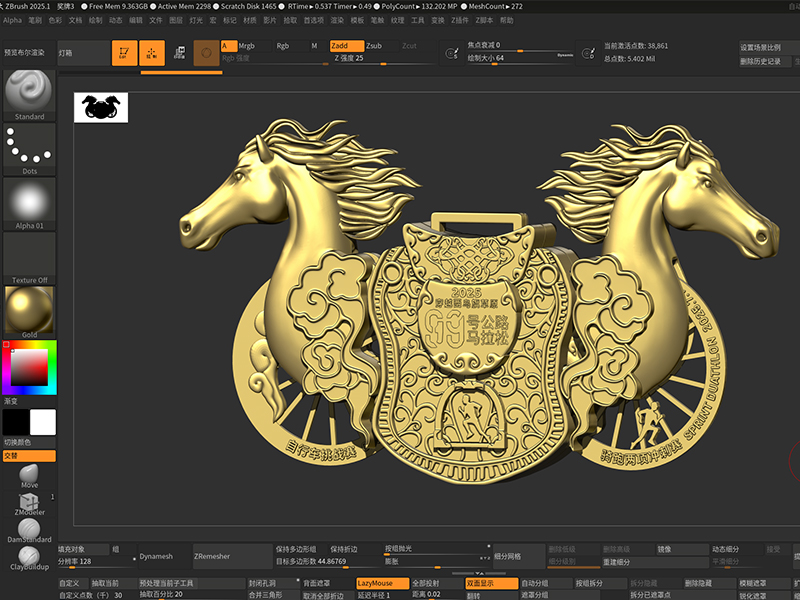
Task: Toggle Edit mode button
Action: click(124, 53)
